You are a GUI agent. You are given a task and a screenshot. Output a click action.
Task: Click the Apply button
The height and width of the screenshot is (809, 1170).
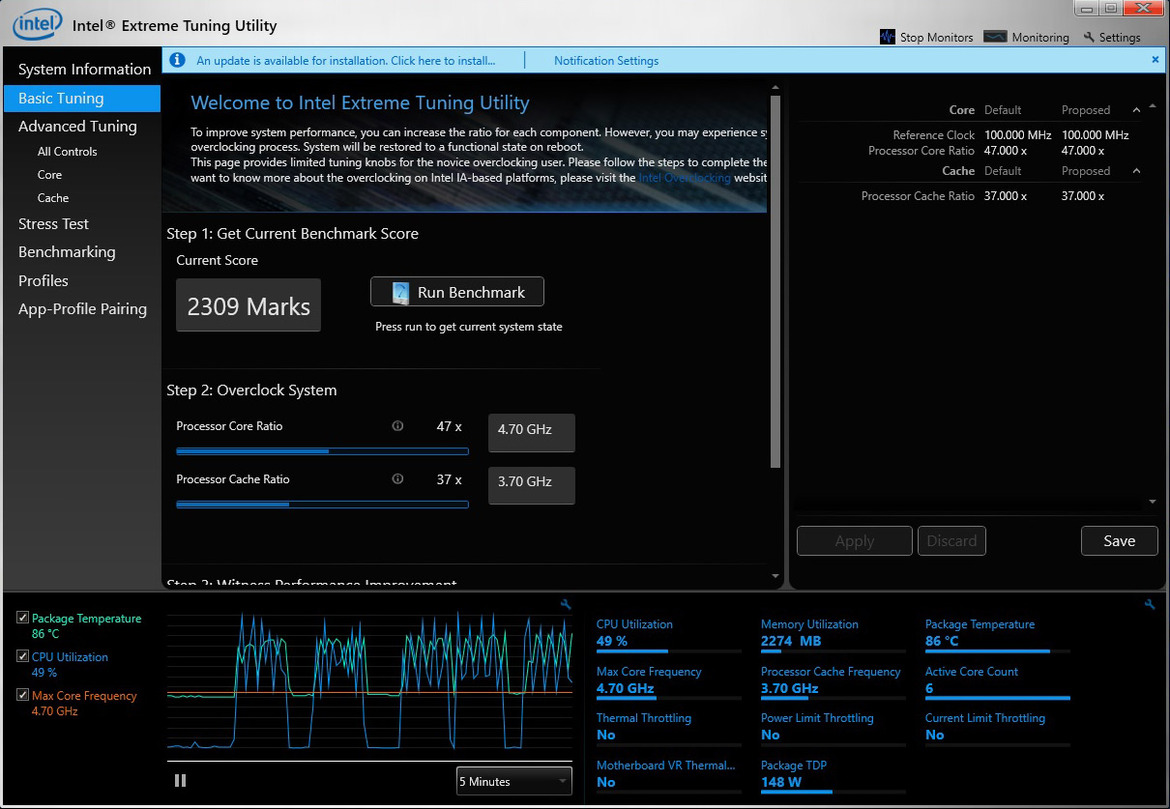854,541
